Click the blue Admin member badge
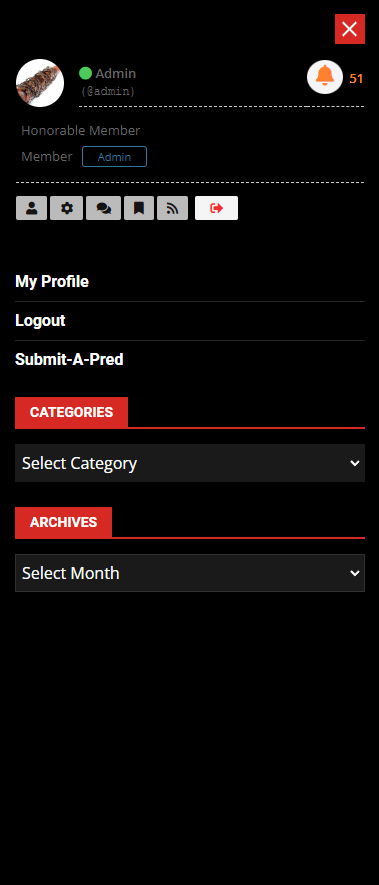 (x=114, y=157)
